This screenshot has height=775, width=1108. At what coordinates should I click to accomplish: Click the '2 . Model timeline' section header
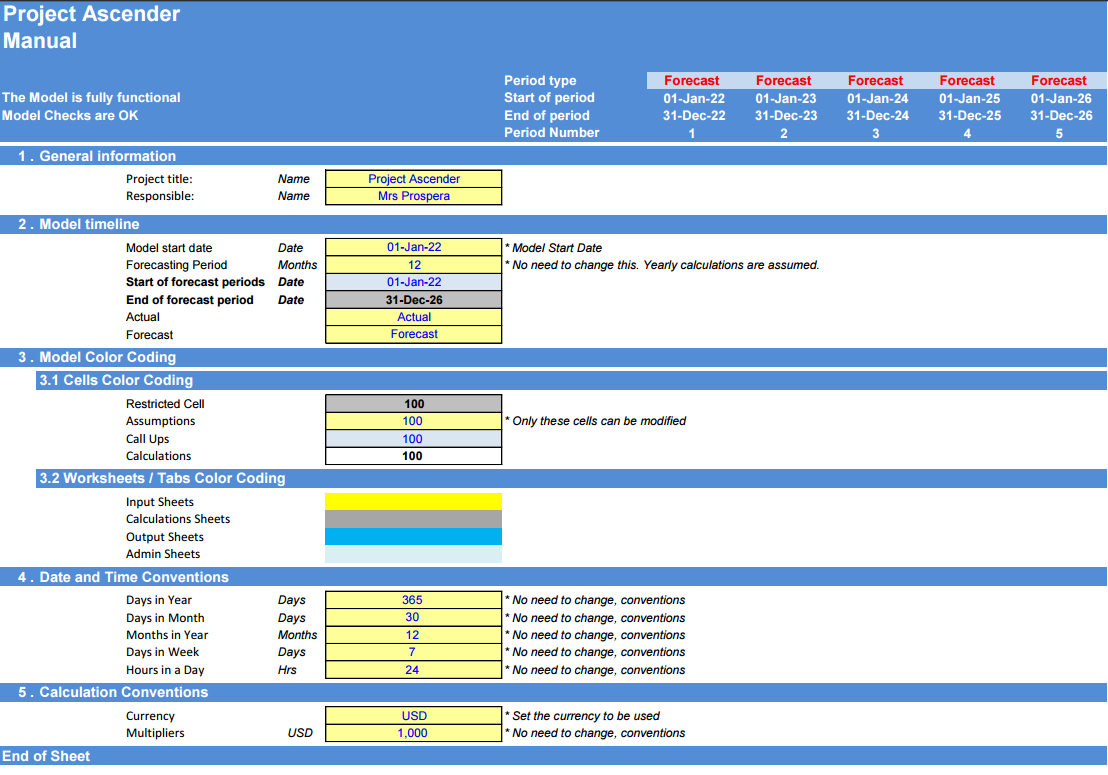point(553,224)
